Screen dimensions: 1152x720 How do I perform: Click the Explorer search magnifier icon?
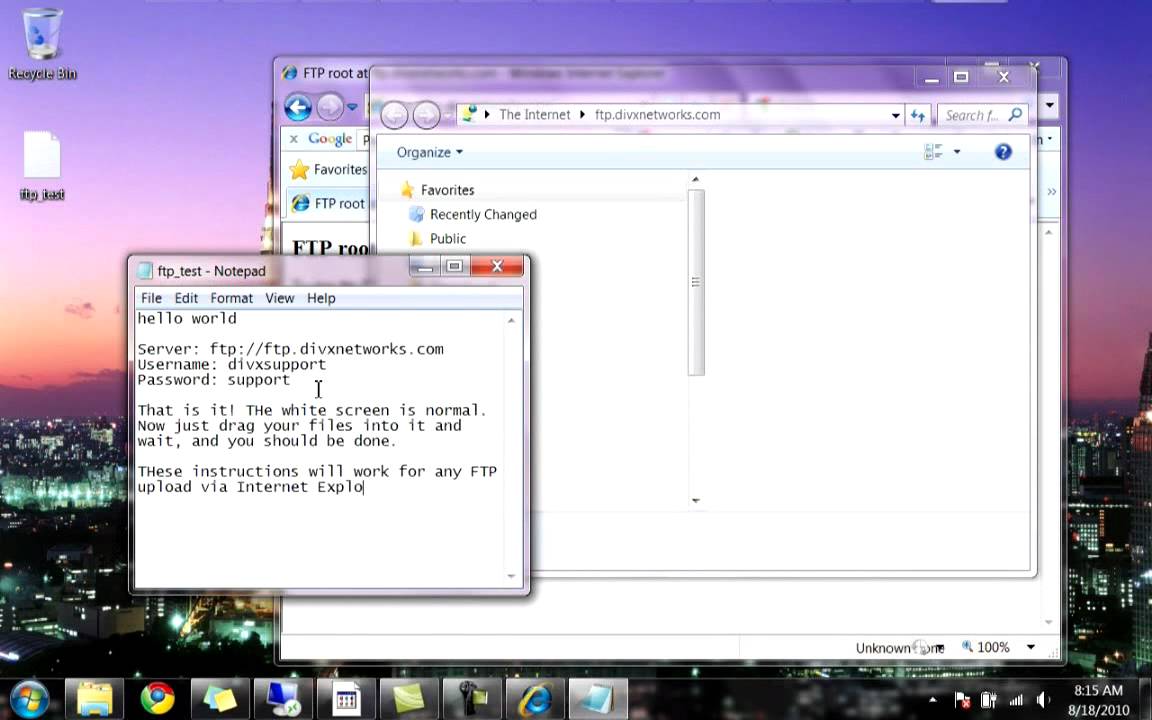[1016, 115]
